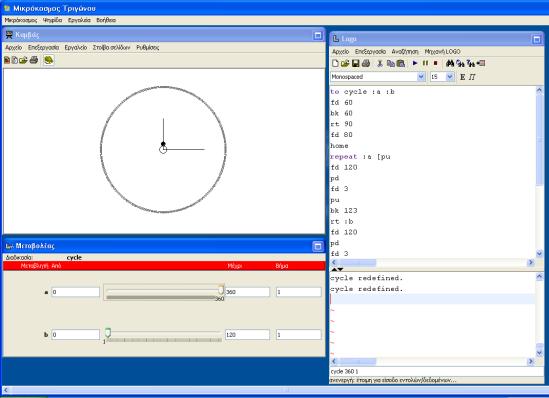Click the code editor scrollbar up arrow
This screenshot has width=549, height=398.
click(x=539, y=90)
